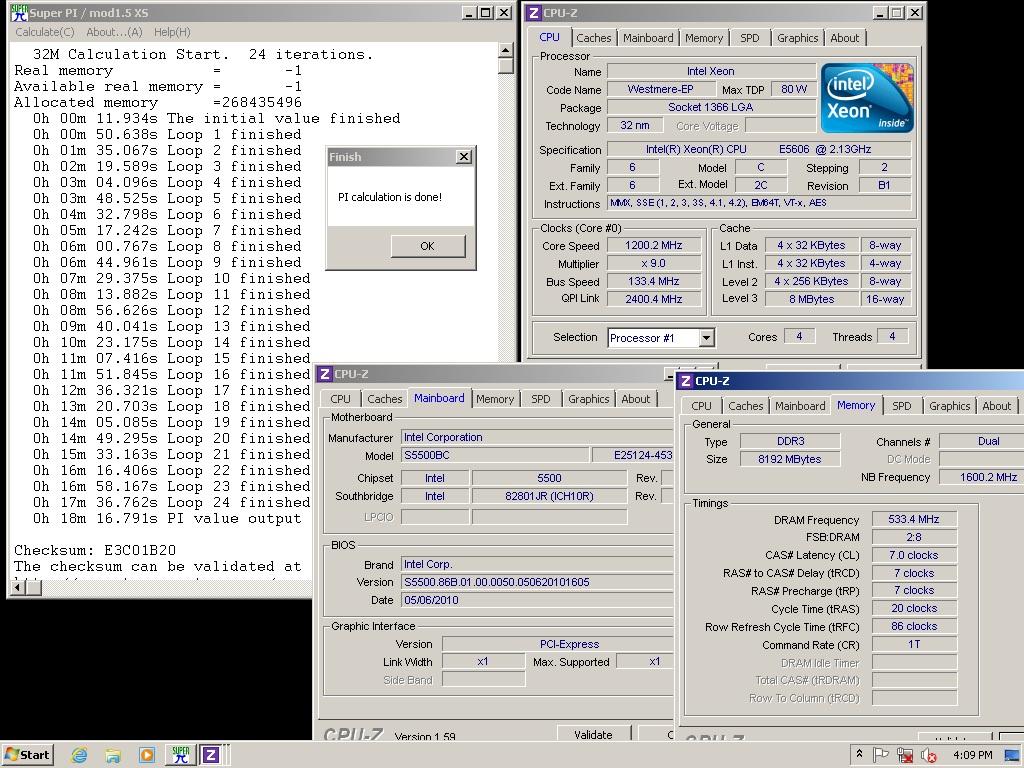Click the CPU-Z Z icon in top window title
Viewport: 1024px width, 768px height.
(x=534, y=12)
